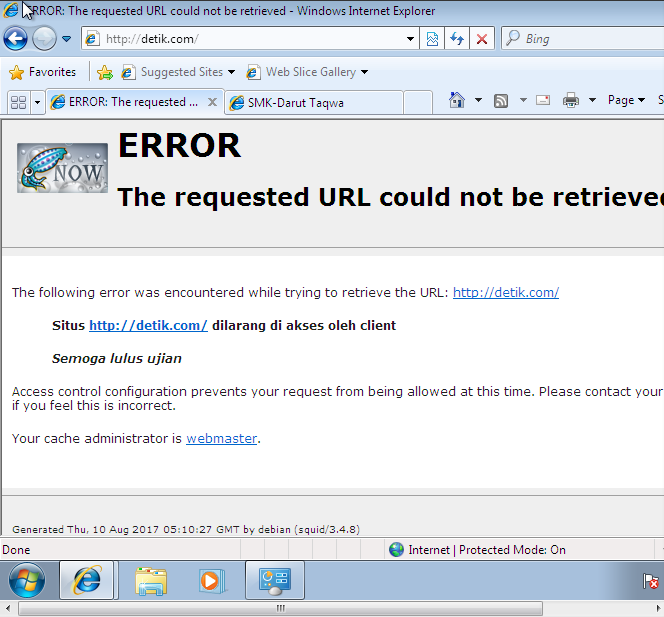Click the Bing search box

[583, 39]
